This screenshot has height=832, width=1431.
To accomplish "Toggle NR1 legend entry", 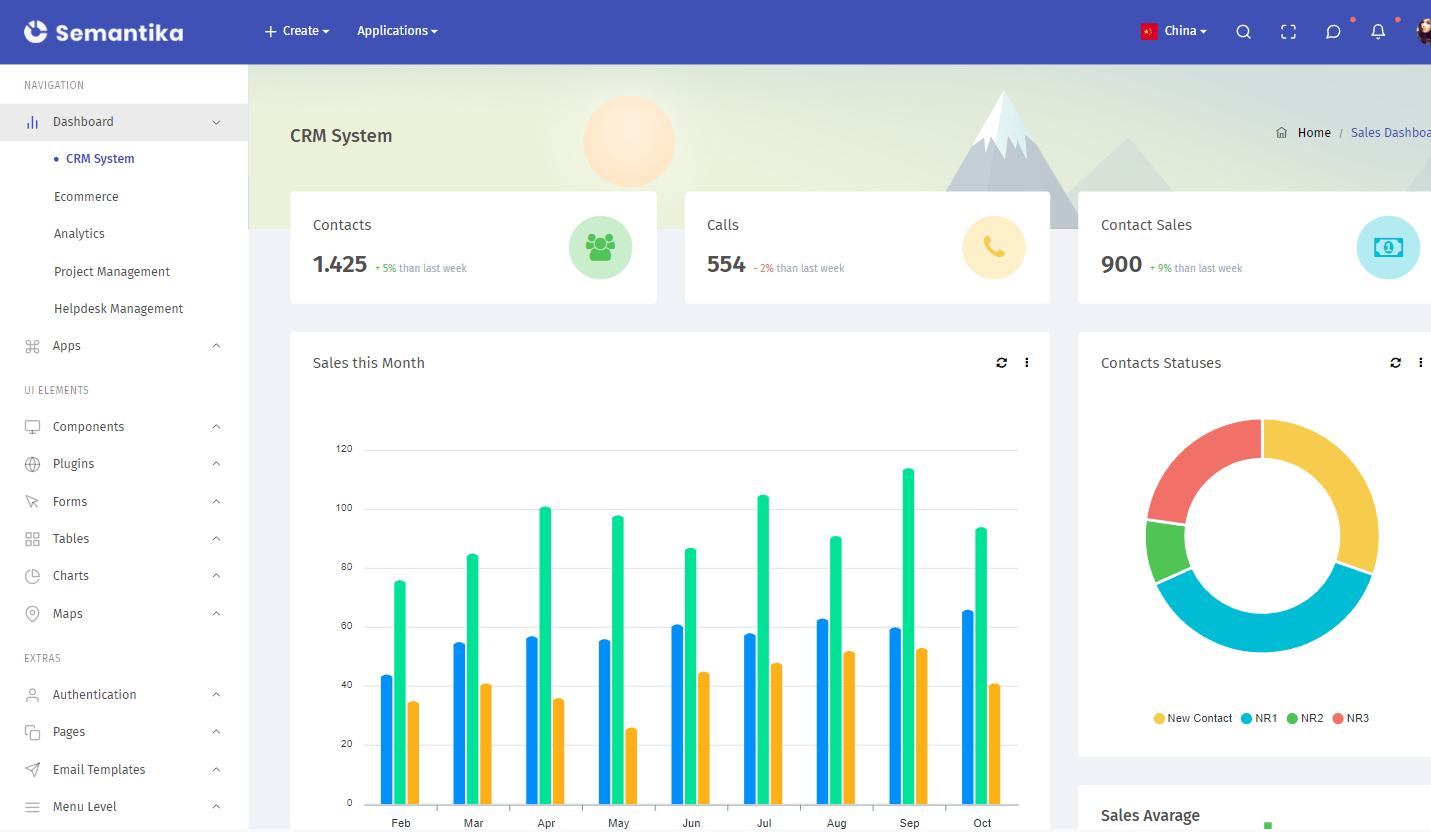I will pyautogui.click(x=1259, y=718).
